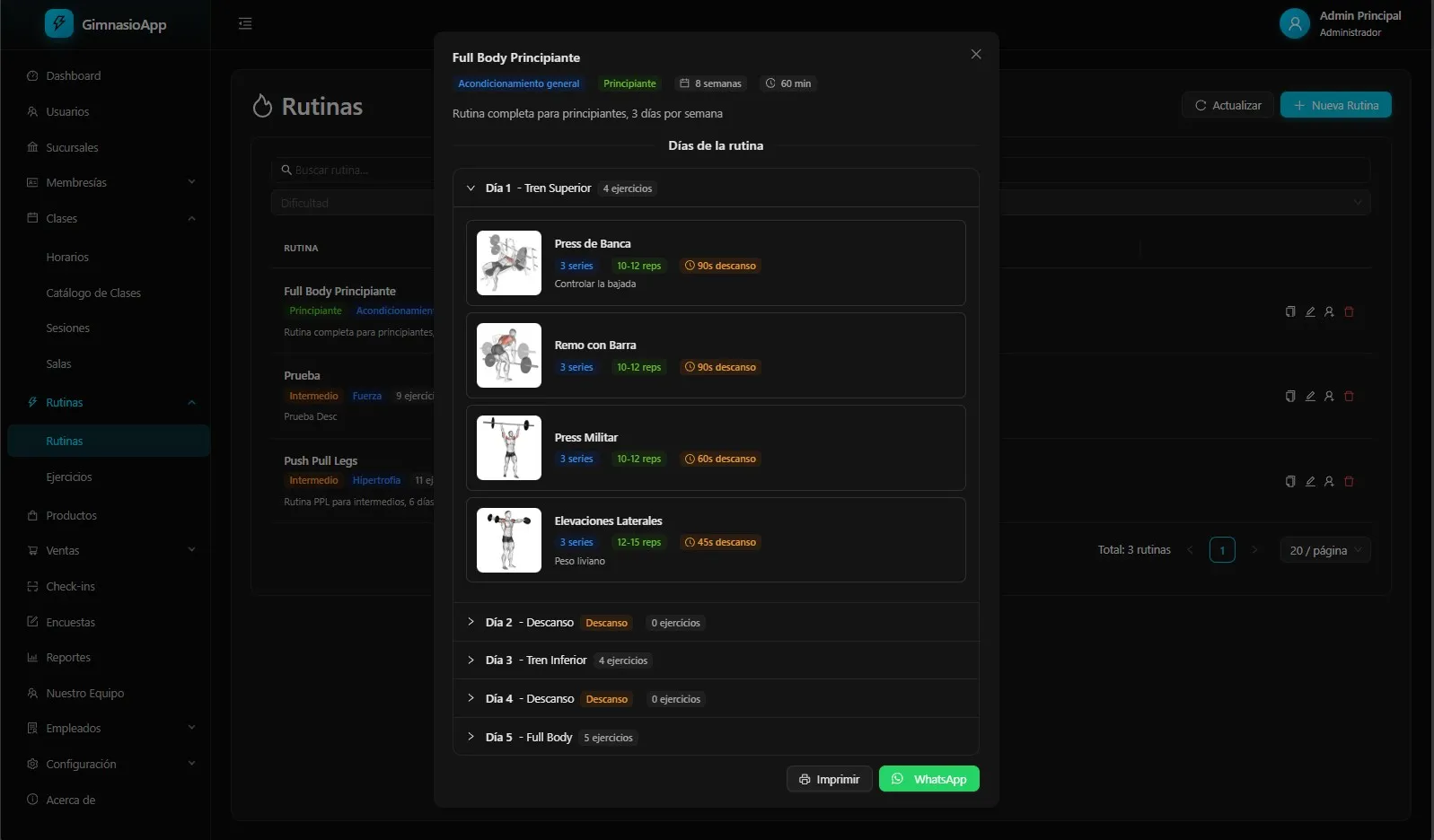The image size is (1434, 840).
Task: Delete the Prueba routine
Action: point(1349,397)
